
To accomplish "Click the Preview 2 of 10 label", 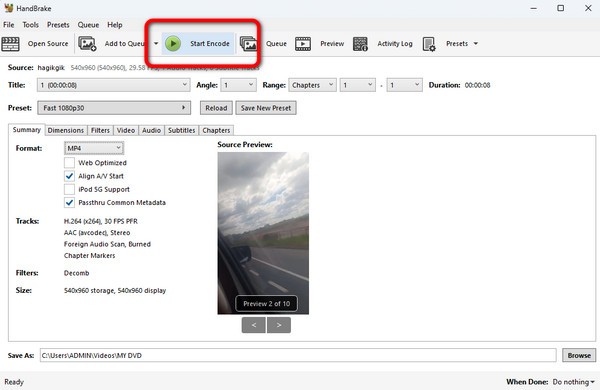I will pos(267,304).
